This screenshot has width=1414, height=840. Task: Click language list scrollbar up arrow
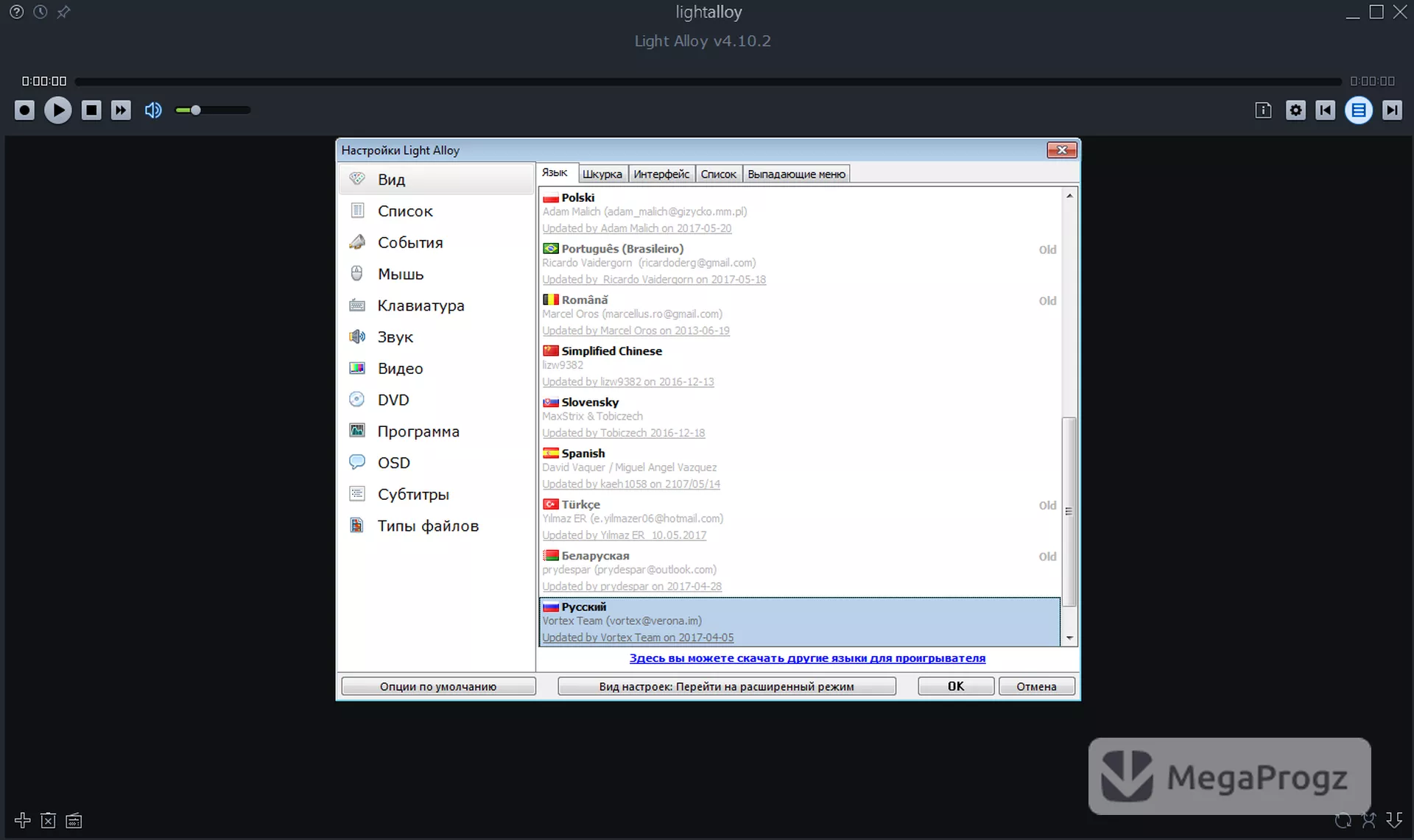point(1069,196)
